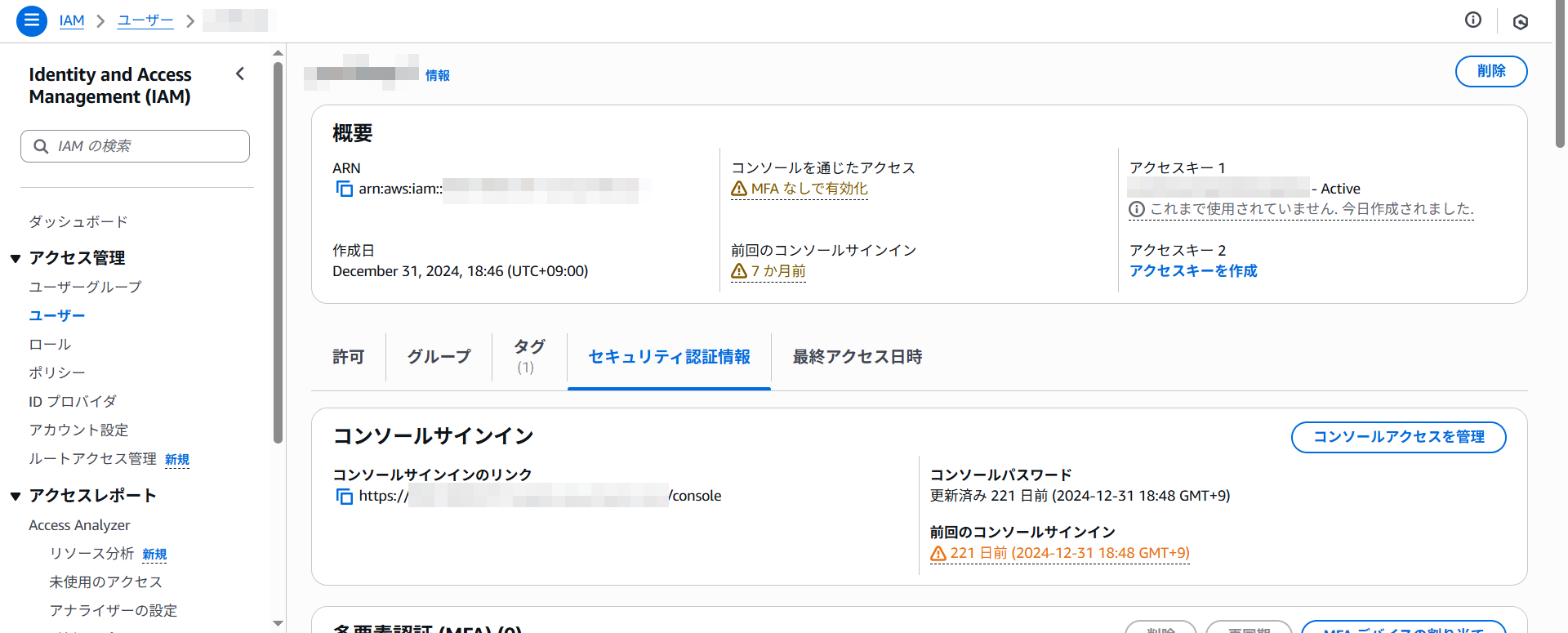The width and height of the screenshot is (1568, 633).
Task: Select the 最終アクセス日時 tab
Action: (857, 357)
